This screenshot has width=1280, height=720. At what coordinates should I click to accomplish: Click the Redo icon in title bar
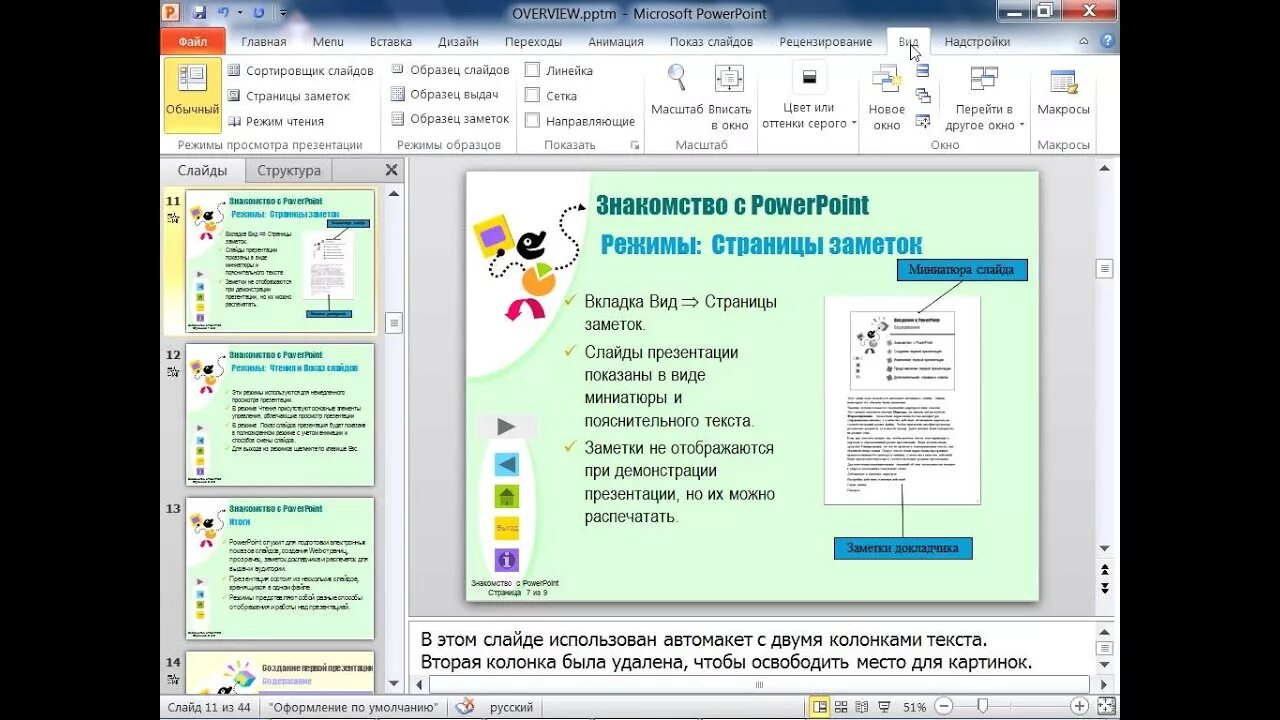[x=259, y=13]
